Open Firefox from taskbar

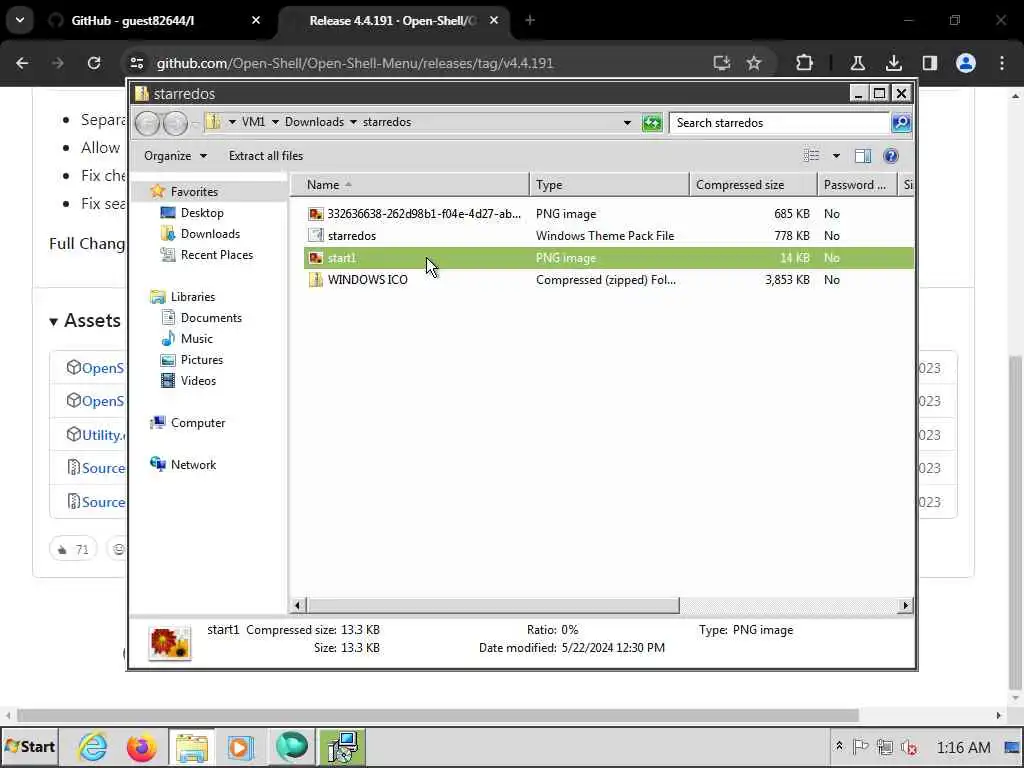[141, 746]
